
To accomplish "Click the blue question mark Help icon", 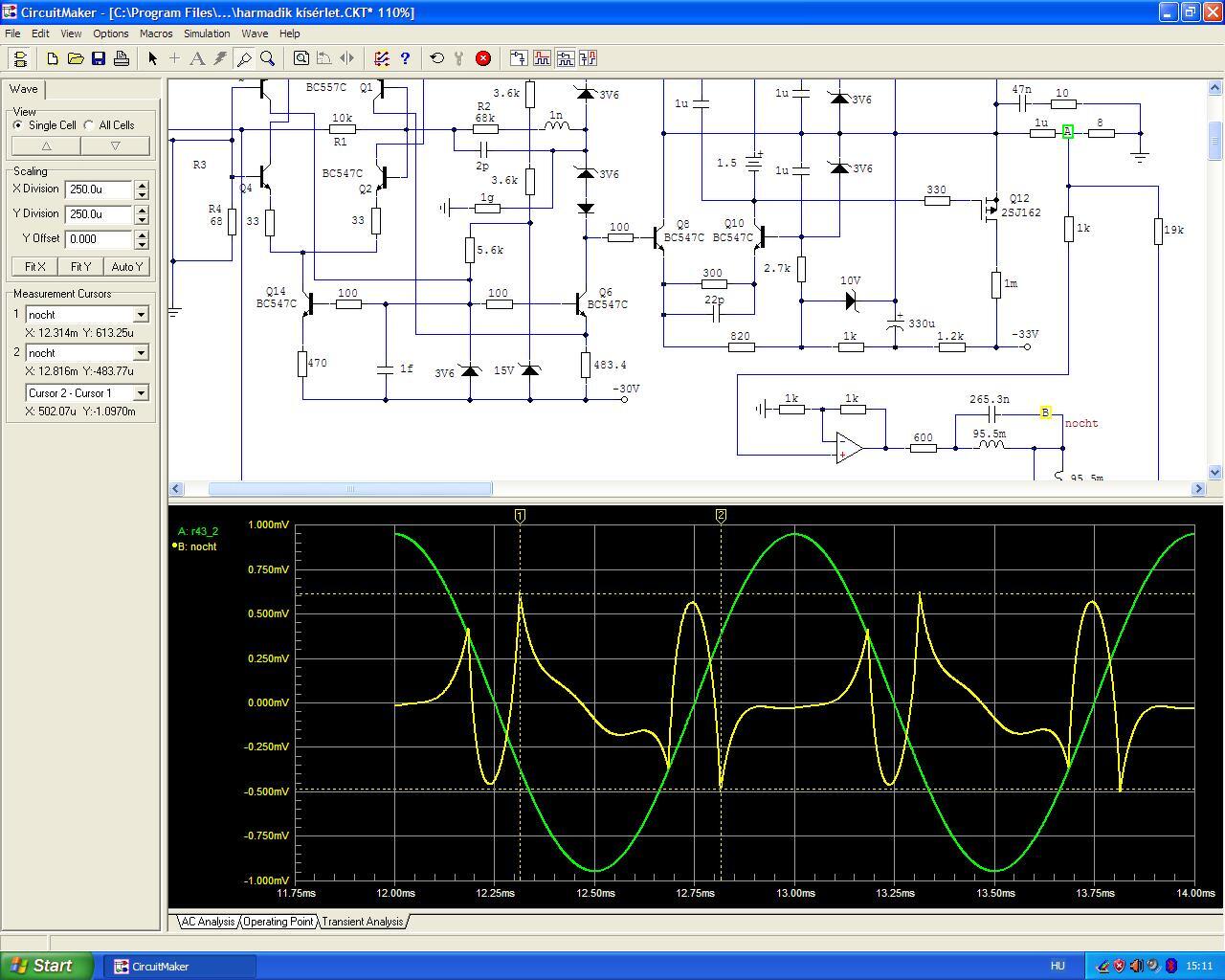I will coord(405,58).
